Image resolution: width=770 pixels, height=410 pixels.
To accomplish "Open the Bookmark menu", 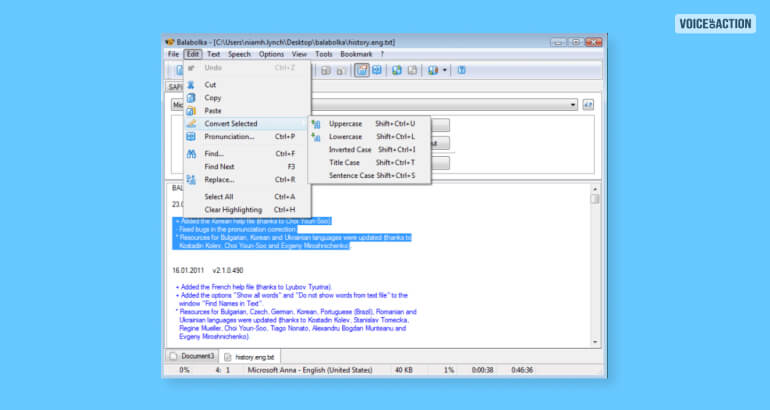I will [356, 54].
